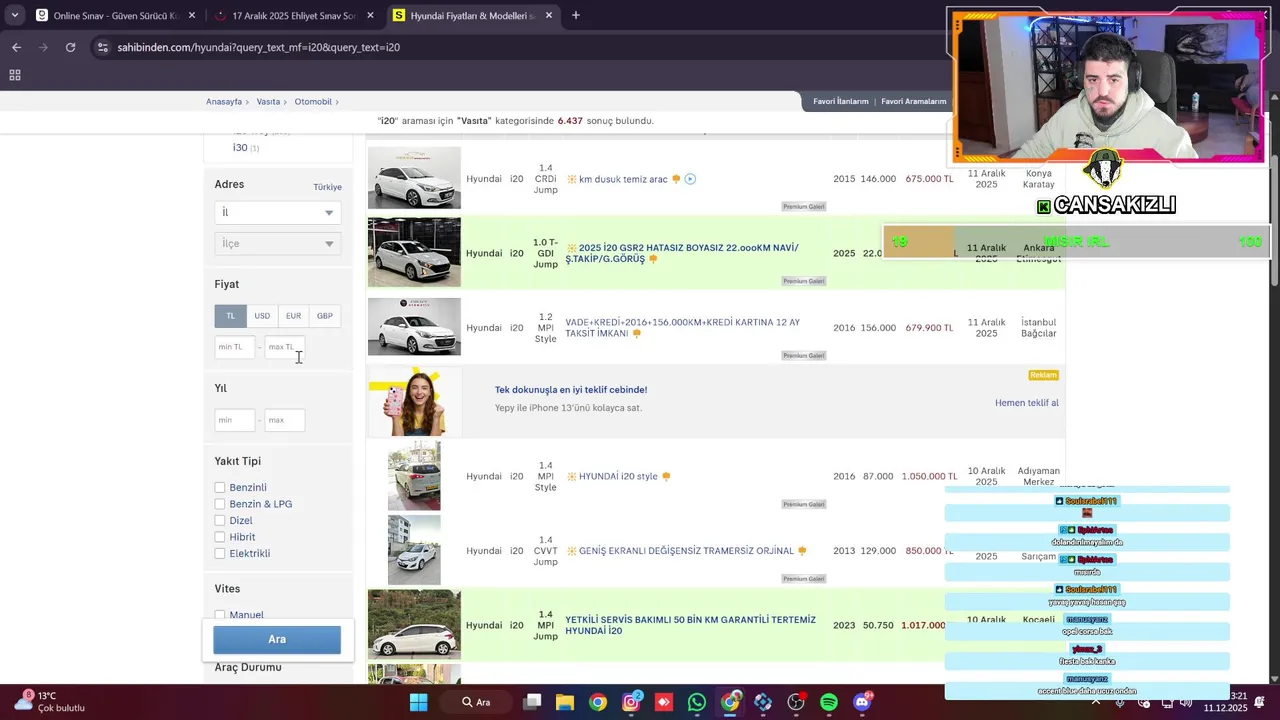The image size is (1280, 720).
Task: Open Spotify from the taskbar
Action: click(x=829, y=702)
